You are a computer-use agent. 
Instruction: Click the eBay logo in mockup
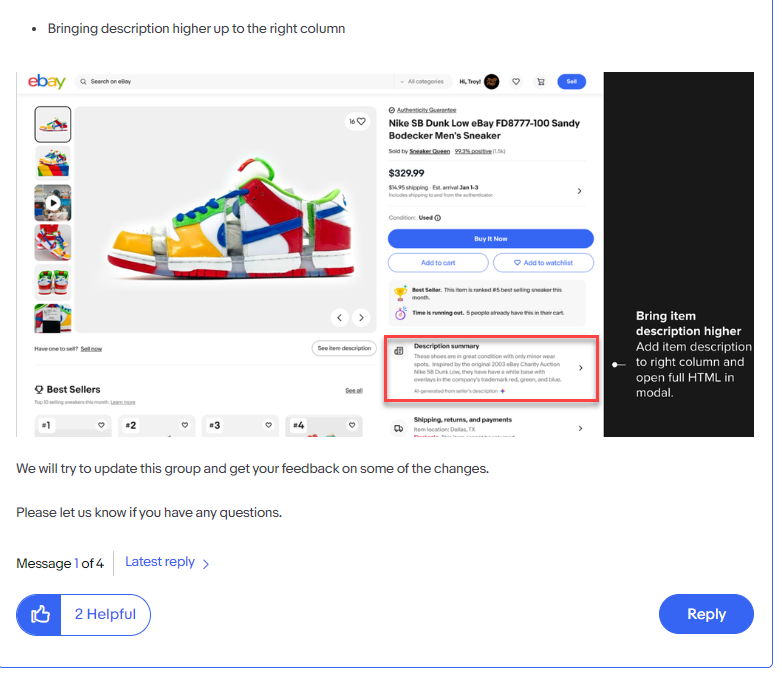coord(47,82)
